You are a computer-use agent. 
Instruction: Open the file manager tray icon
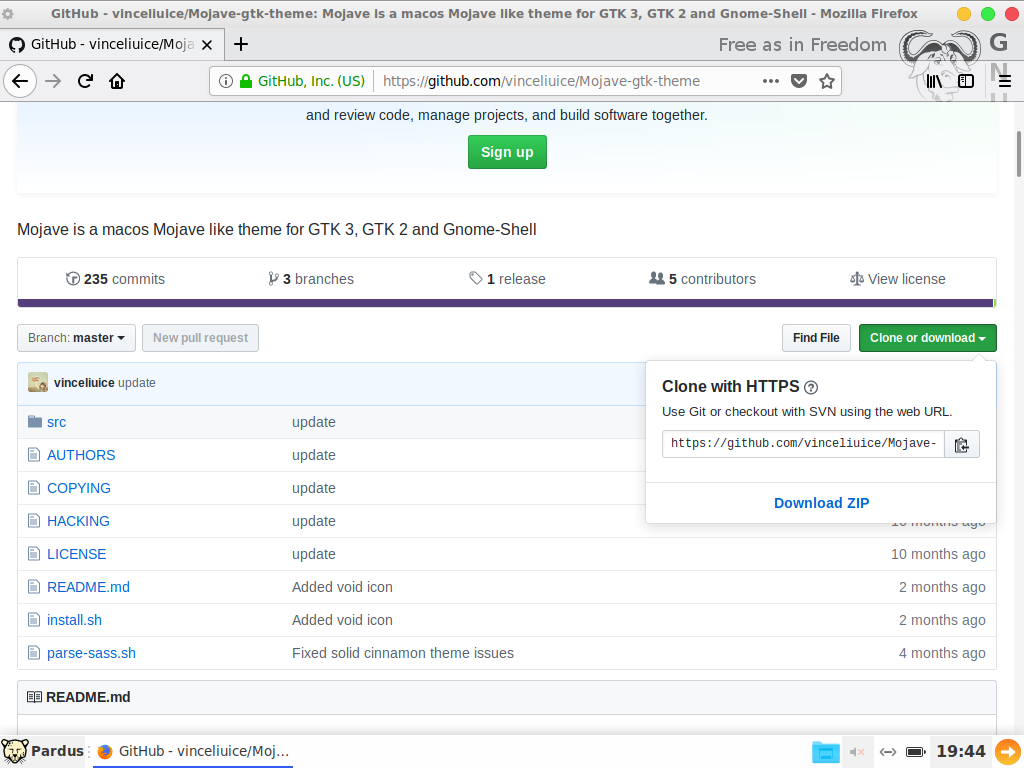(825, 752)
